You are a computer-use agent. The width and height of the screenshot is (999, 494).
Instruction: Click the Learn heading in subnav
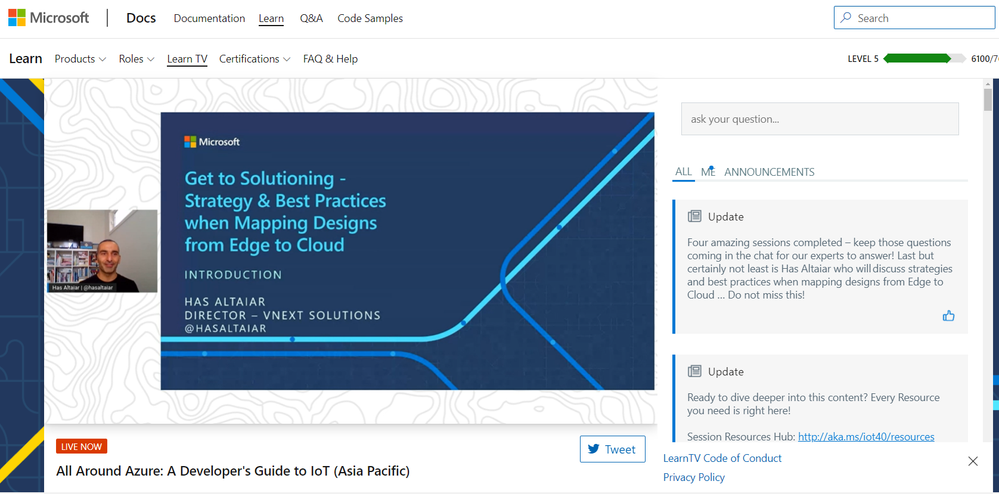pyautogui.click(x=25, y=59)
